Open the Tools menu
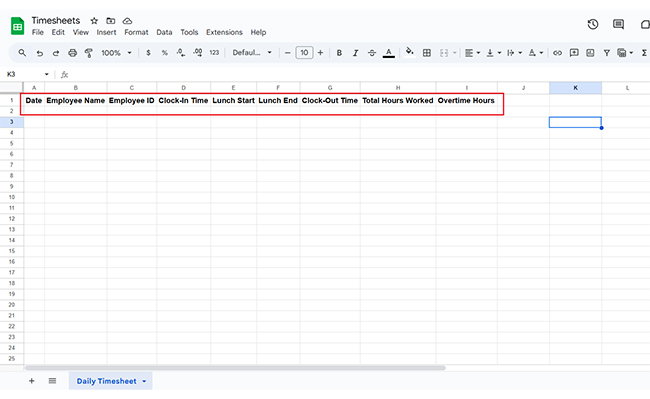The image size is (650, 399). (x=189, y=32)
